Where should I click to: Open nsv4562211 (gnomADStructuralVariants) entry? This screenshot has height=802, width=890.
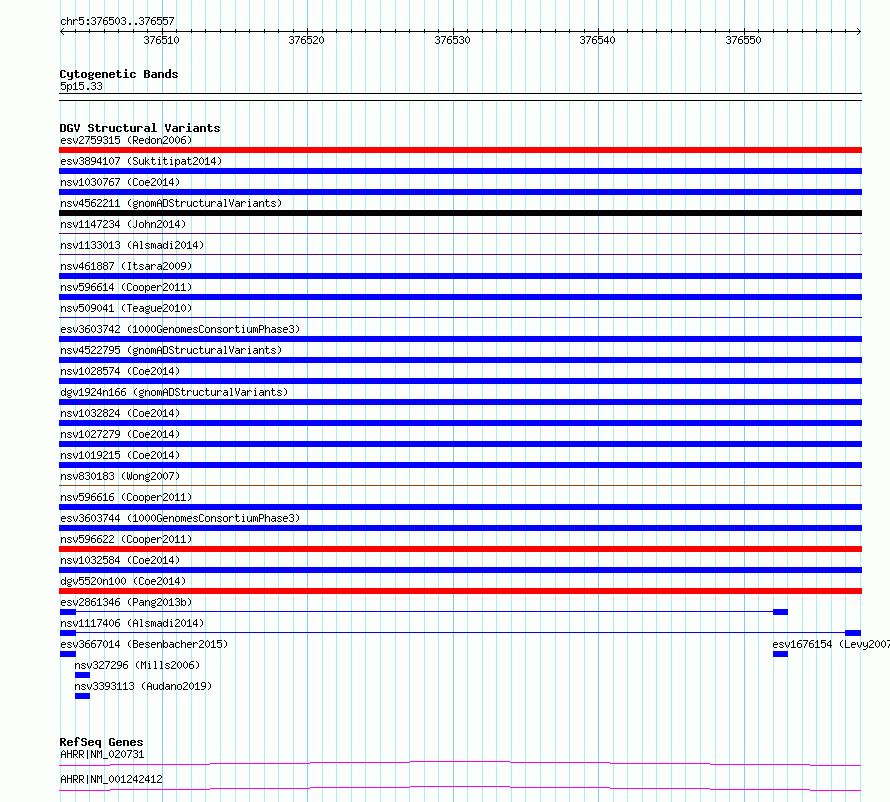(171, 203)
